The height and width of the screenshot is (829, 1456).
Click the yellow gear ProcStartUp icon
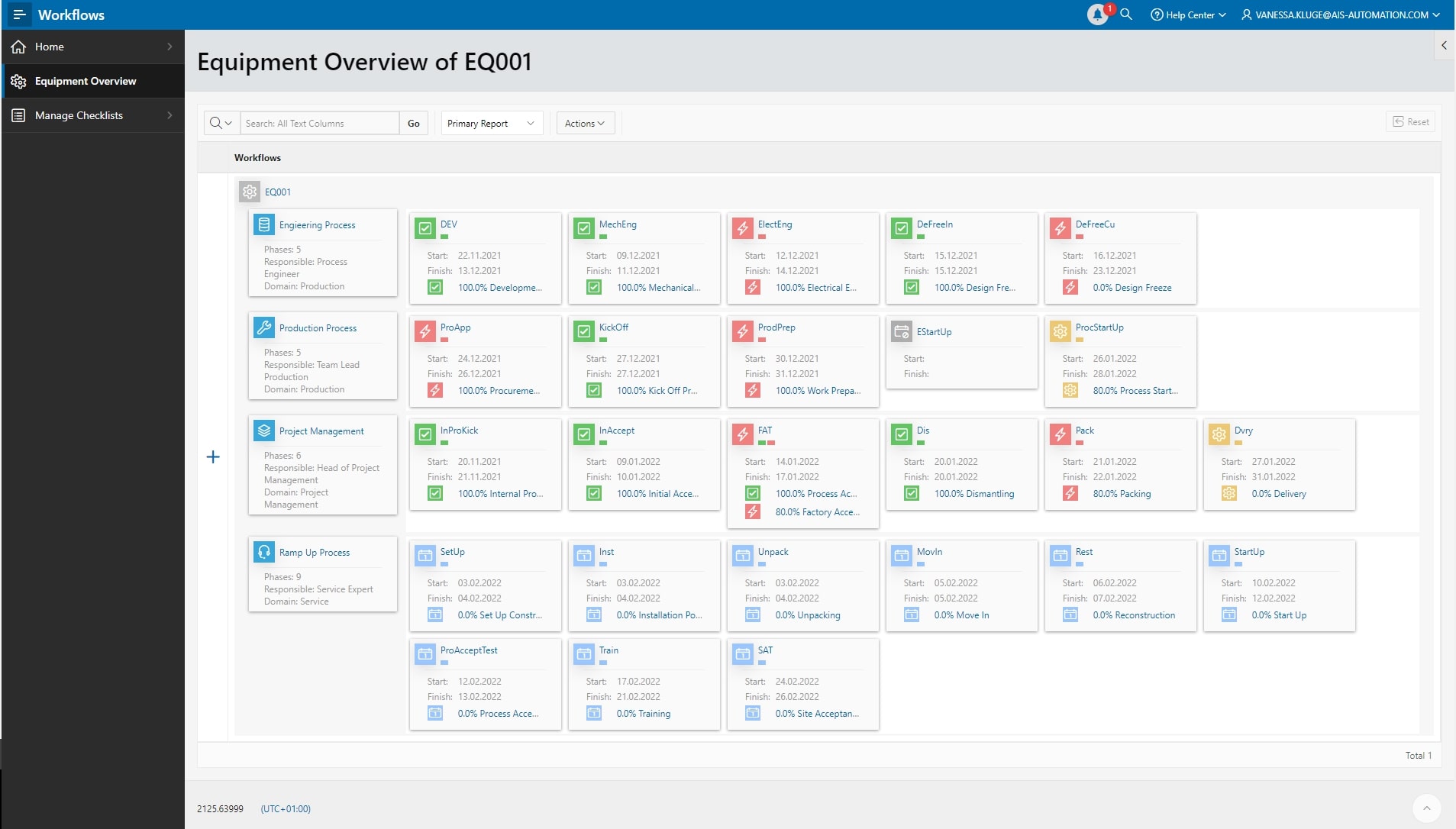pos(1060,331)
